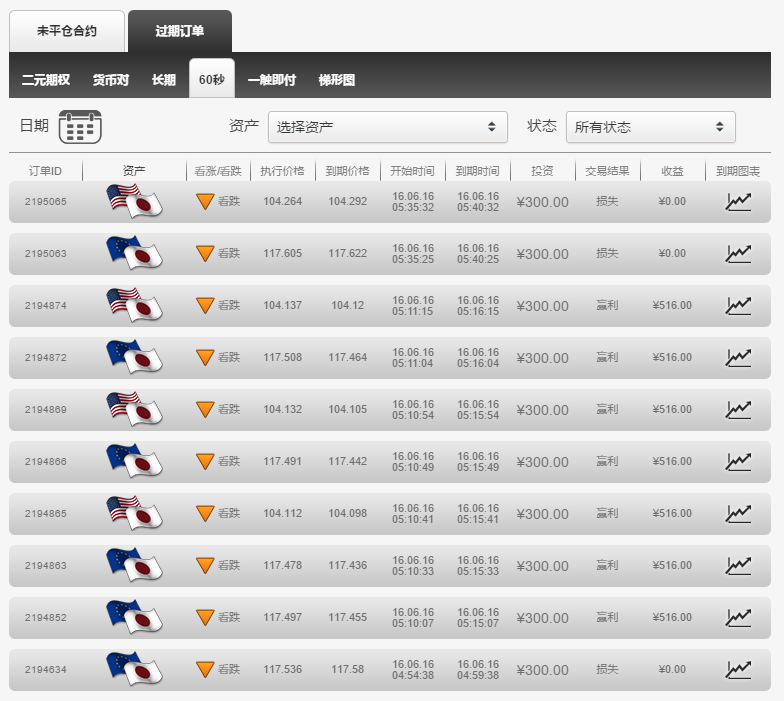Click order ID 2194634
This screenshot has height=701, width=784.
(x=46, y=670)
